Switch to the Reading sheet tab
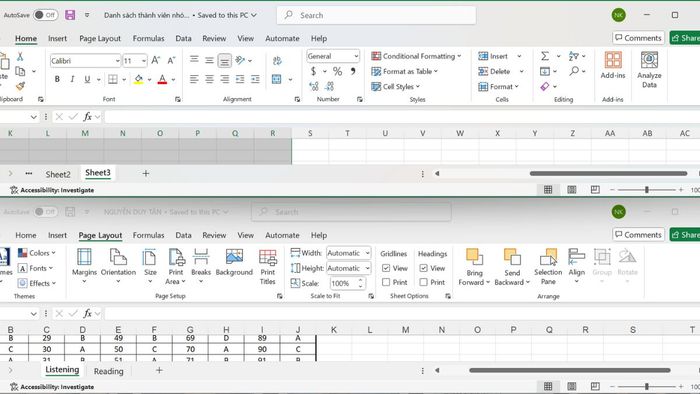This screenshot has height=394, width=700. [x=108, y=371]
